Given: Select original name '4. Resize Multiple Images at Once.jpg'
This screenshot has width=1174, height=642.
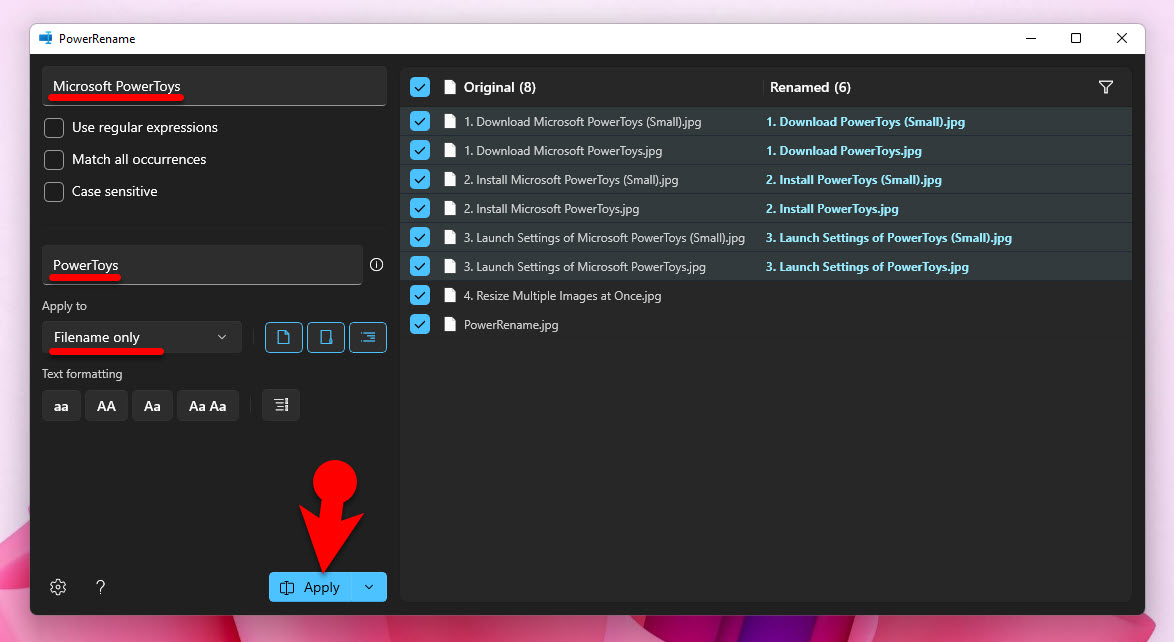Looking at the screenshot, I should [x=562, y=296].
